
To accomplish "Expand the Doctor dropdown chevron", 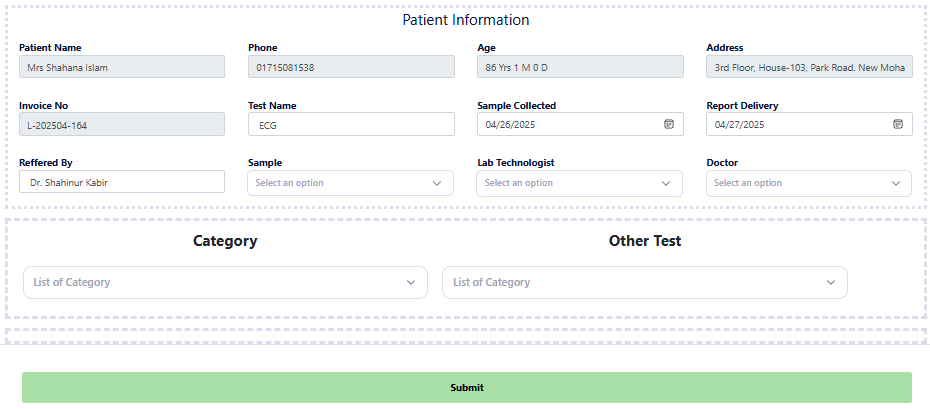I will pyautogui.click(x=895, y=183).
